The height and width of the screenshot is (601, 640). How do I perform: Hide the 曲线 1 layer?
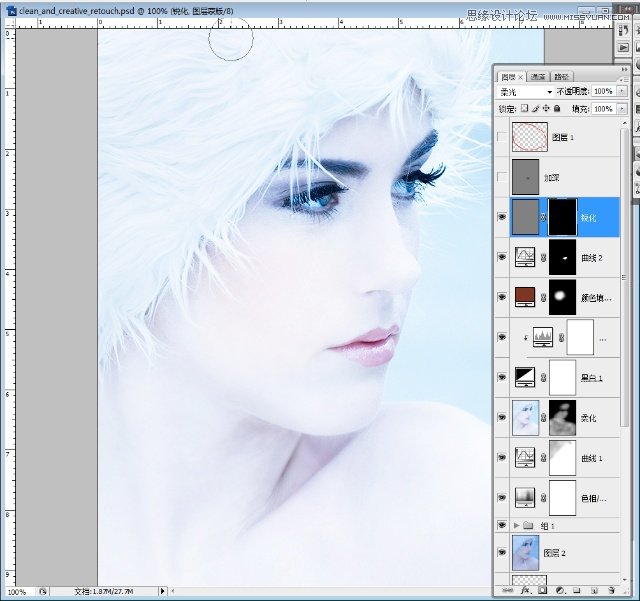(x=502, y=457)
